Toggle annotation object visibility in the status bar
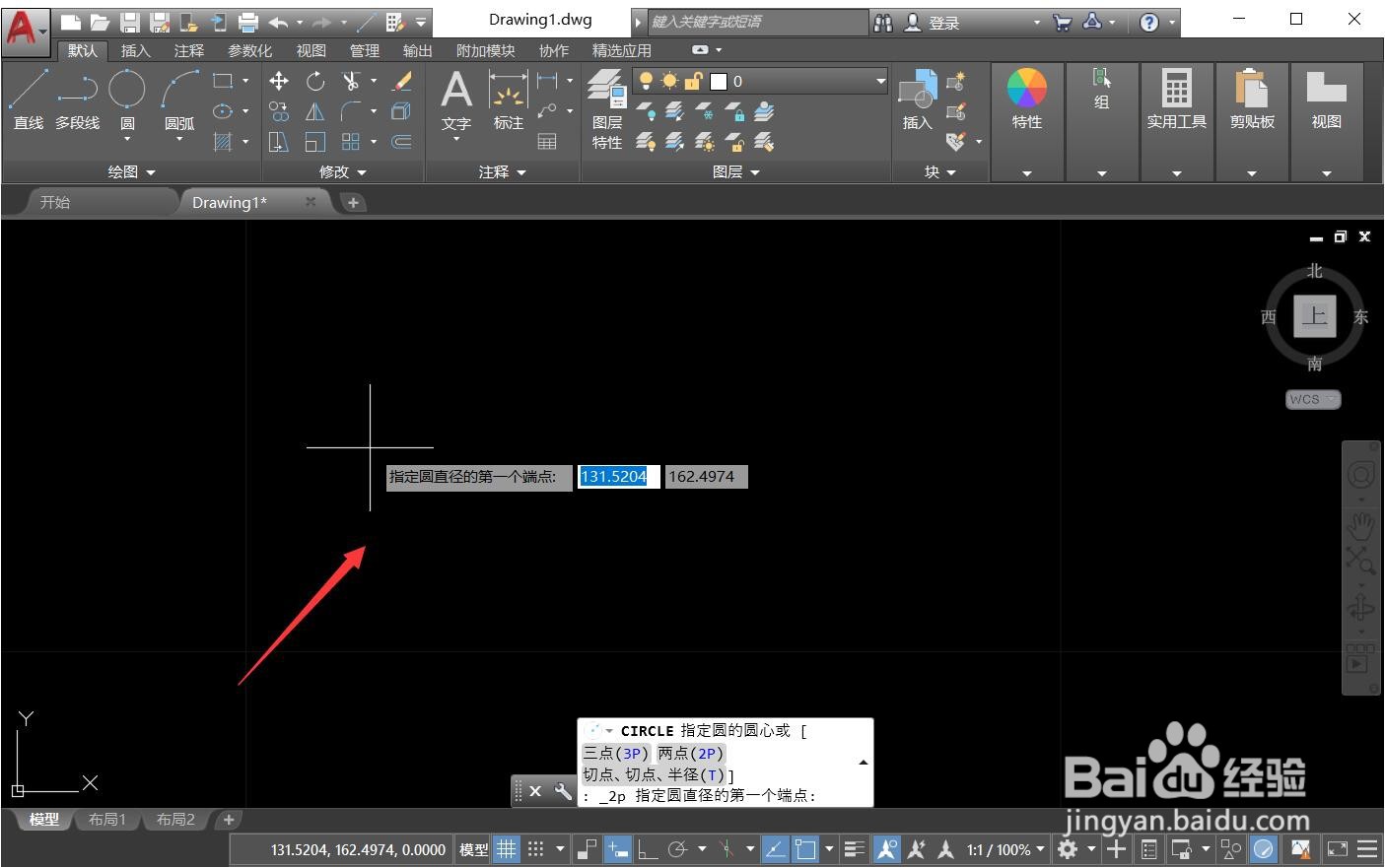 886,849
